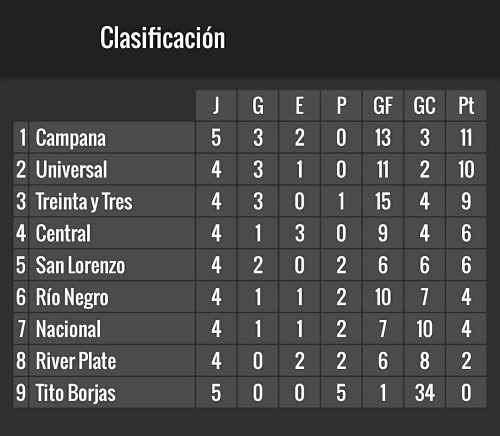Select Treinta y Tres team name

point(84,201)
